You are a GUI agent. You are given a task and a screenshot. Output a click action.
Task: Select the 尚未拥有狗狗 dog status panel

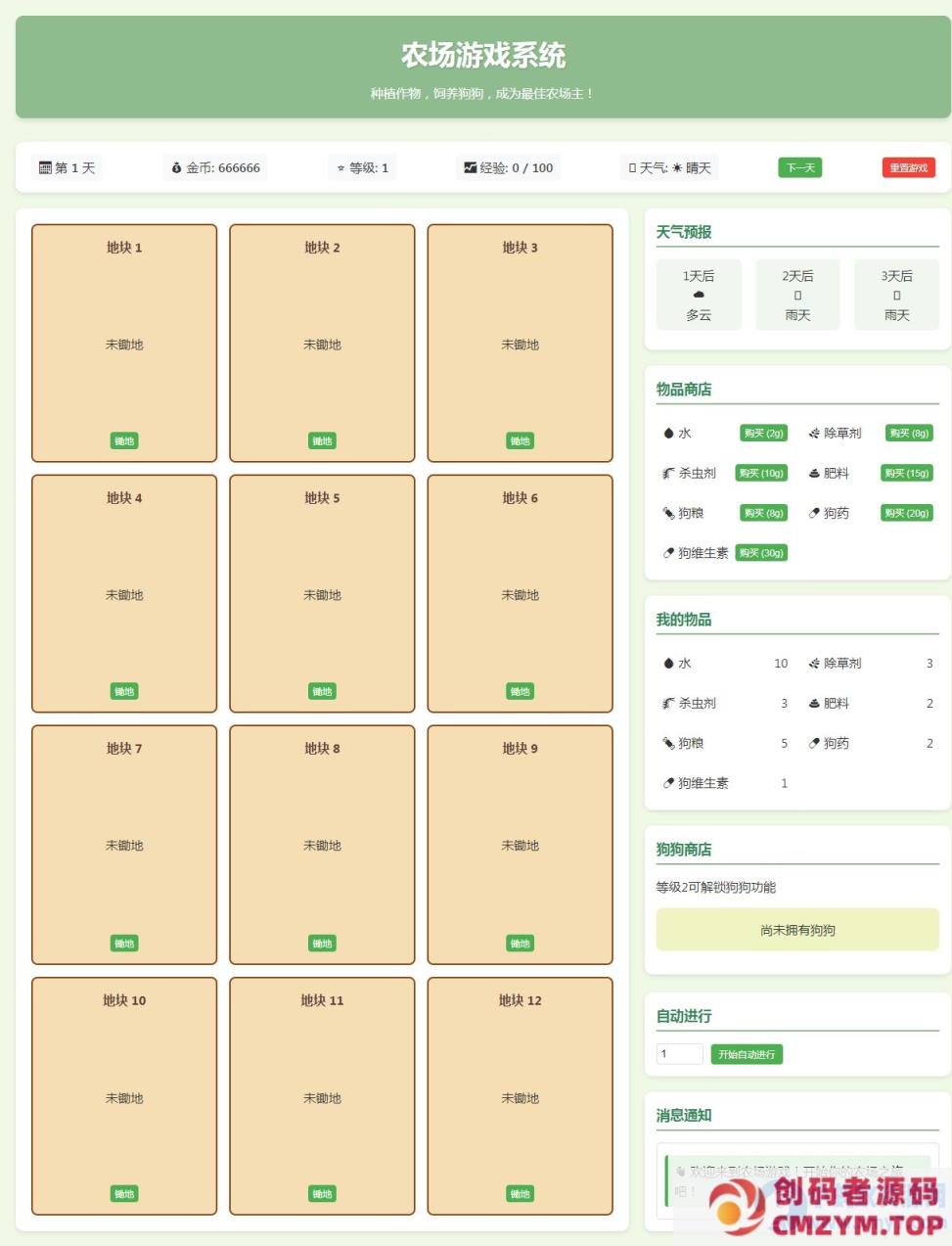797,930
